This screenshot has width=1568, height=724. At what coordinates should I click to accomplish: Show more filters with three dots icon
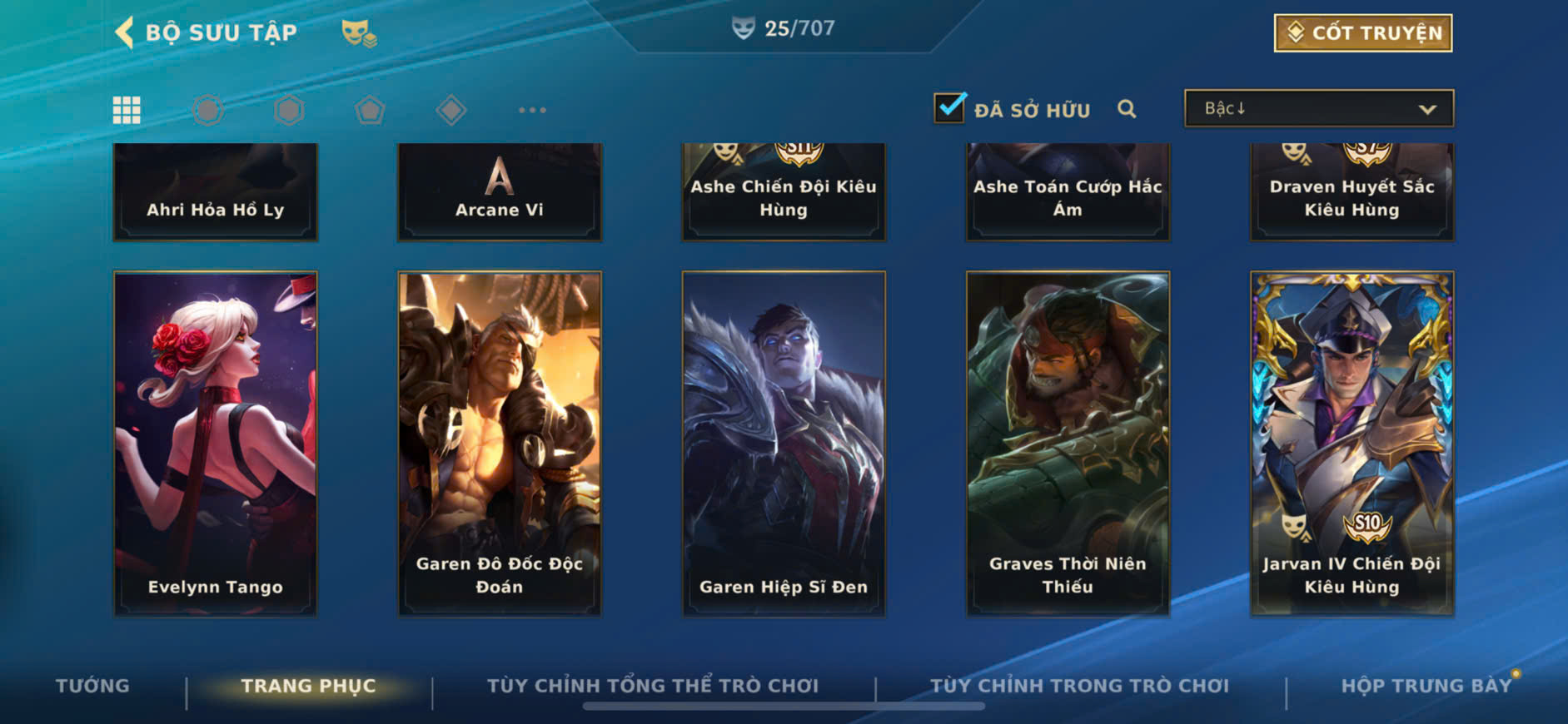coord(532,110)
